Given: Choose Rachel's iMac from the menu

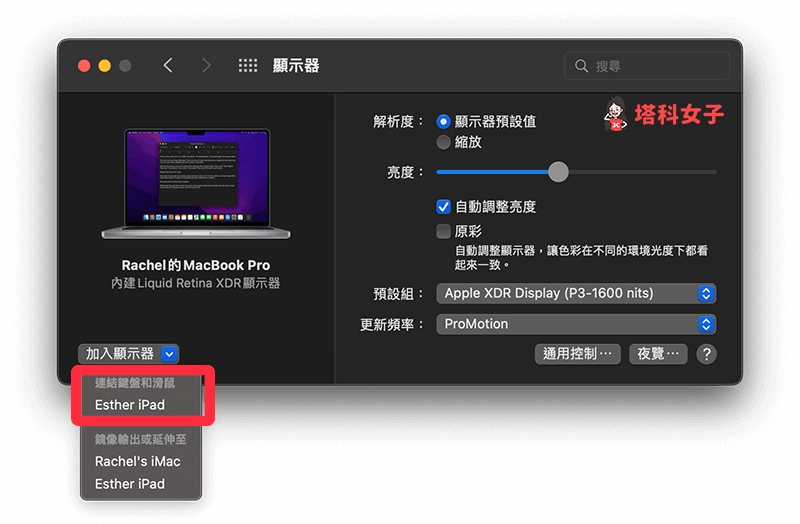Looking at the screenshot, I should pos(138,461).
